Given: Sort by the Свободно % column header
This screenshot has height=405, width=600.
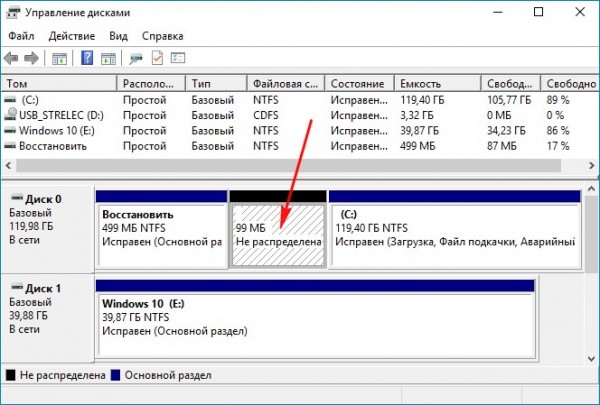Looking at the screenshot, I should (570, 83).
